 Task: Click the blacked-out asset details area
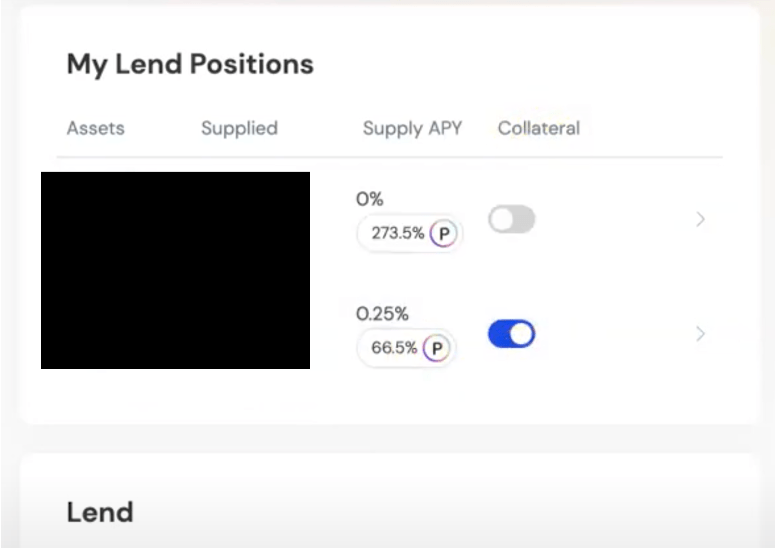pyautogui.click(x=175, y=270)
